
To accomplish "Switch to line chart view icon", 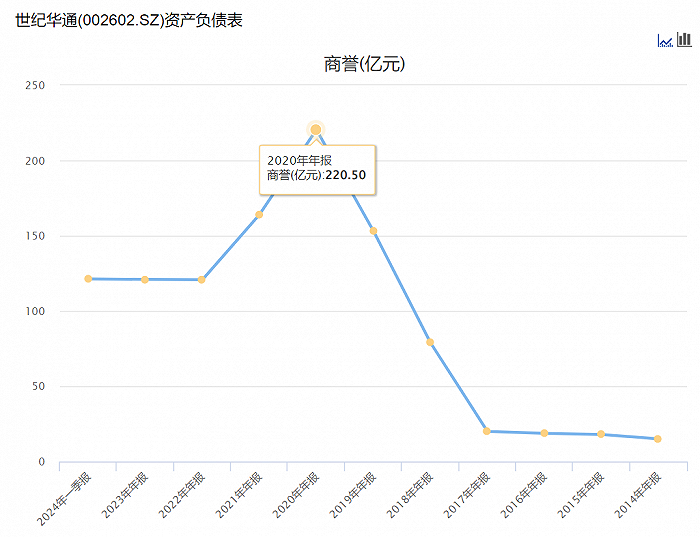I will [665, 41].
